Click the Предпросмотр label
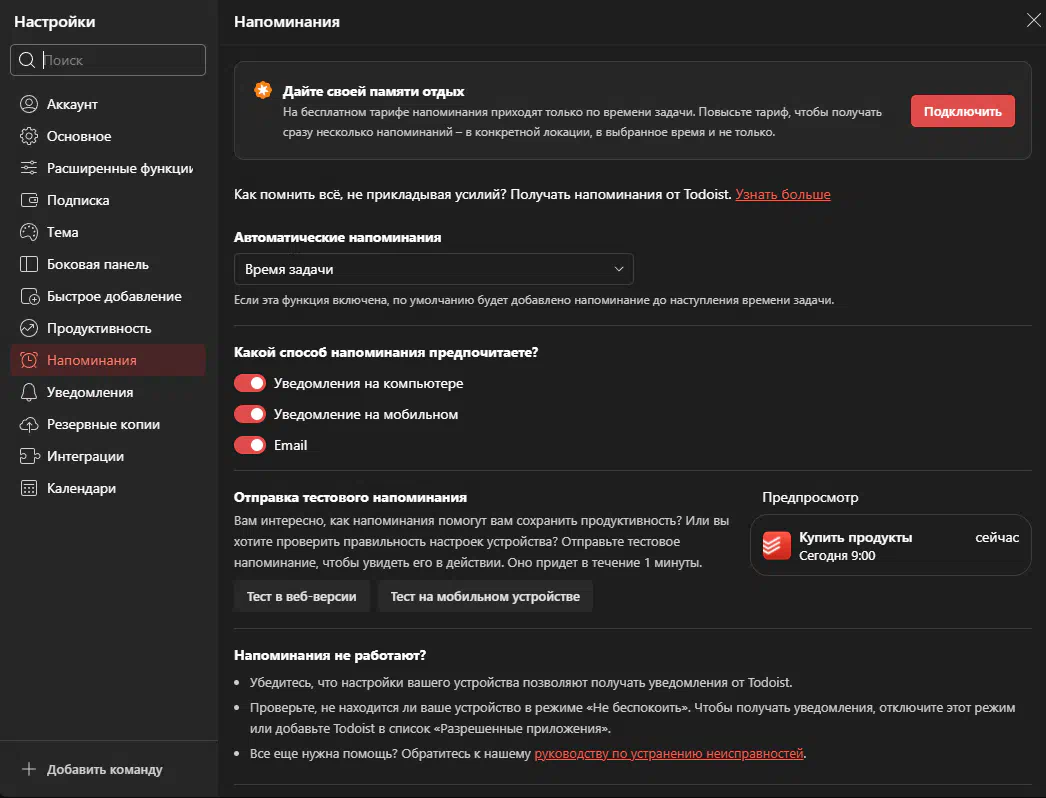 (x=810, y=497)
